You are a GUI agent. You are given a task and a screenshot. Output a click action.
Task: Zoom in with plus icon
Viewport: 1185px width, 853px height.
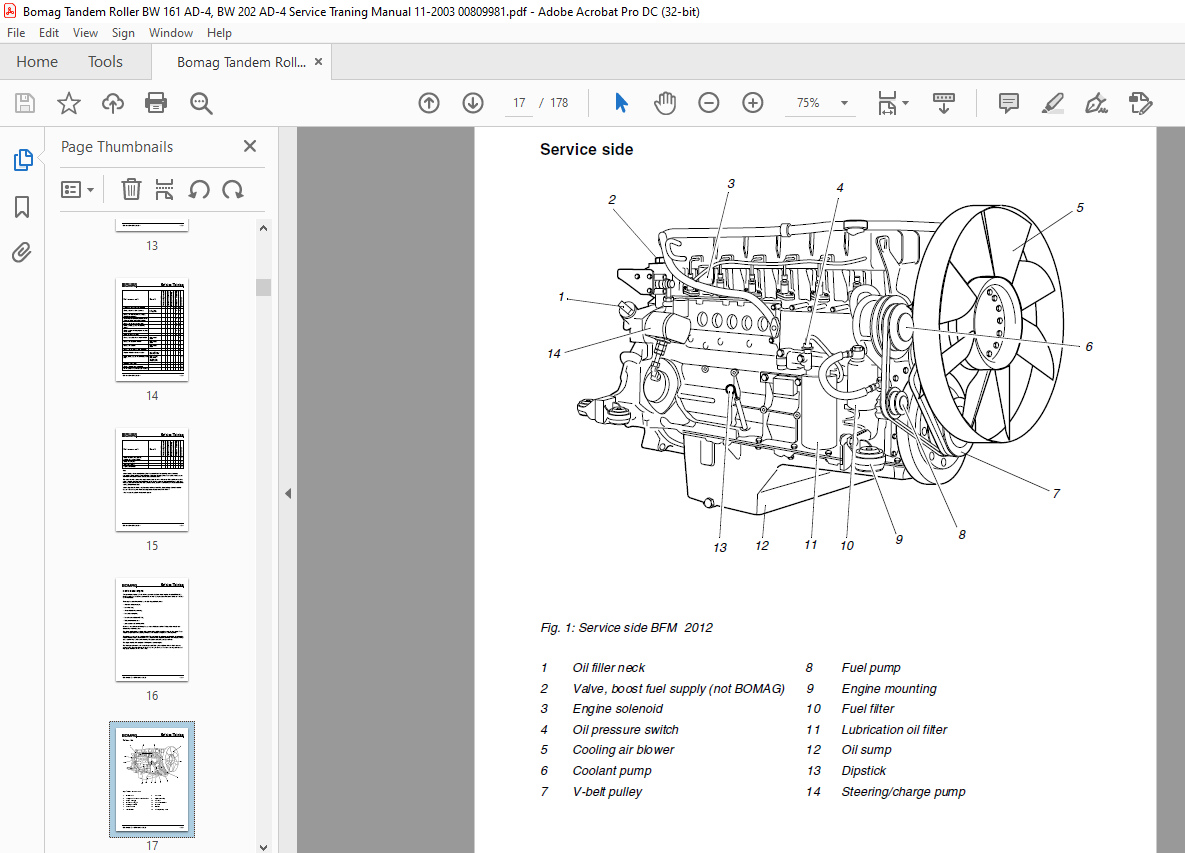click(753, 103)
